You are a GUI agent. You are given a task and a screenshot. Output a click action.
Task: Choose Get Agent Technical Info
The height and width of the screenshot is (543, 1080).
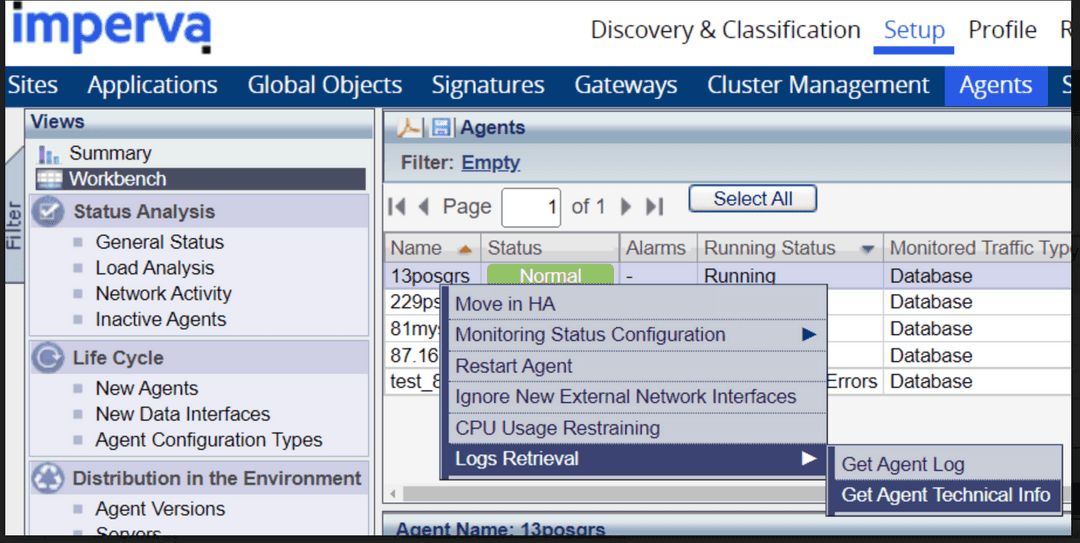tap(945, 495)
